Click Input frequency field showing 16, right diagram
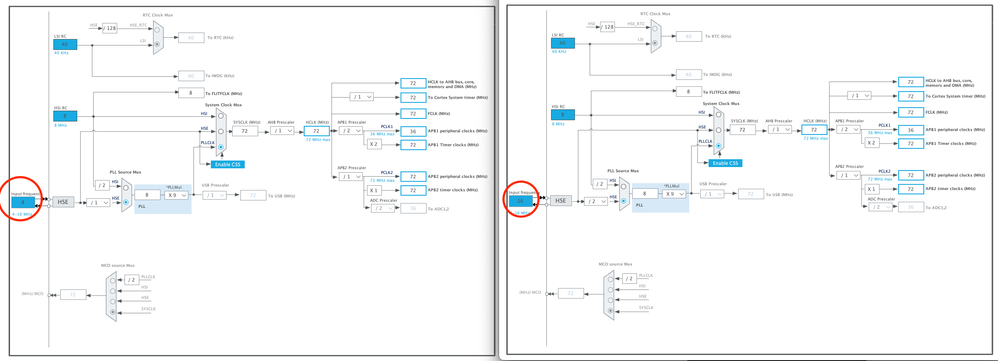This screenshot has height=361, width=998. click(x=522, y=201)
